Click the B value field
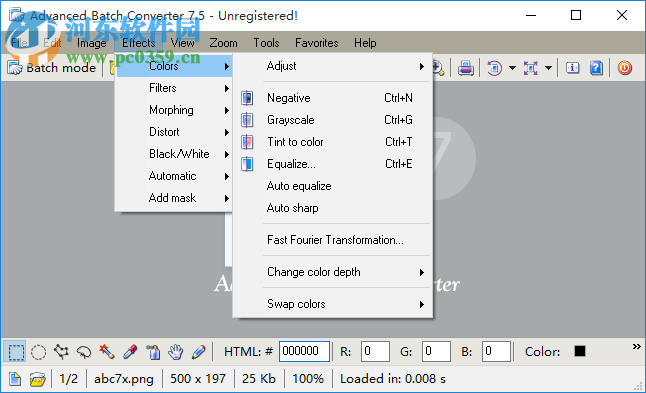Screen dimensions: 646x393 point(496,351)
